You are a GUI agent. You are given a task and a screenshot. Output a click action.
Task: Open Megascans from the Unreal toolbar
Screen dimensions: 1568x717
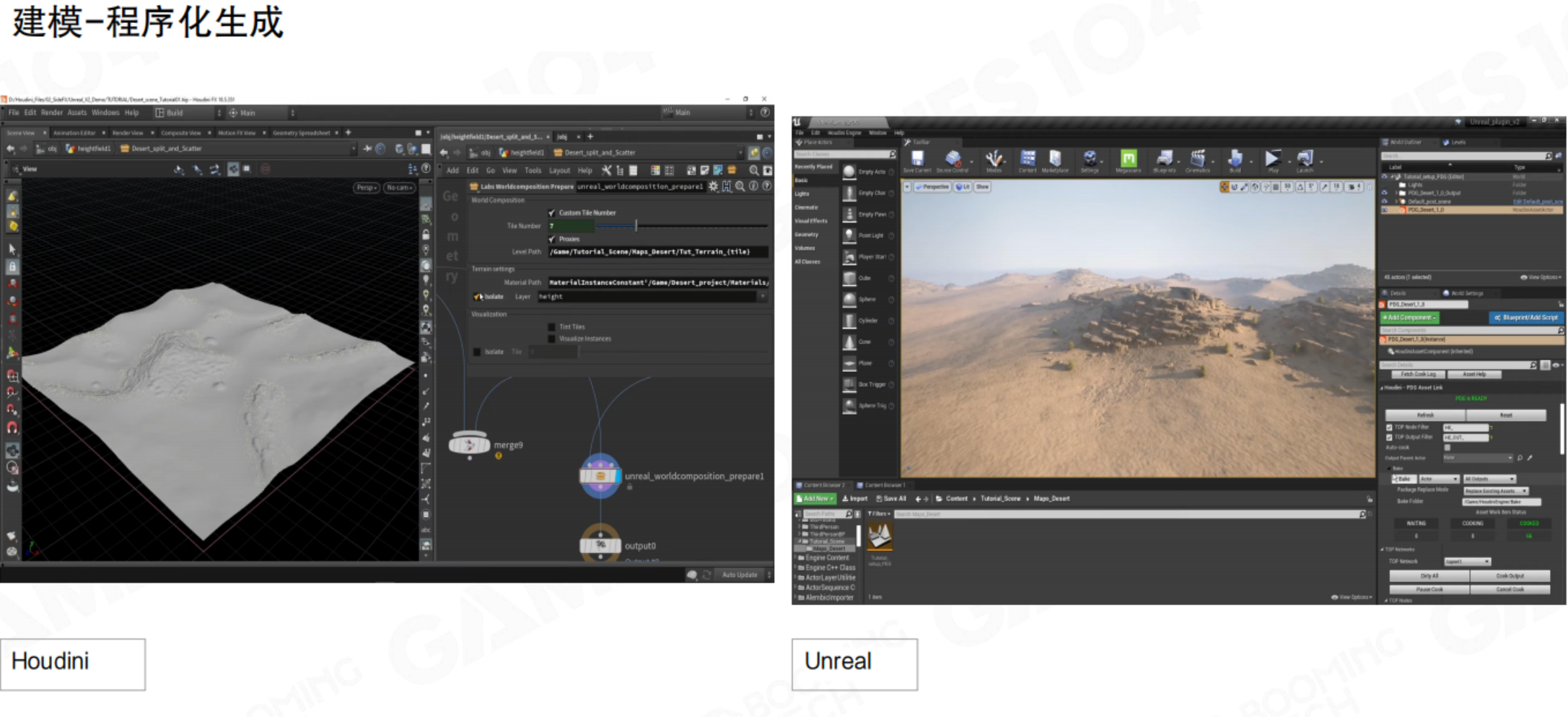[1128, 160]
